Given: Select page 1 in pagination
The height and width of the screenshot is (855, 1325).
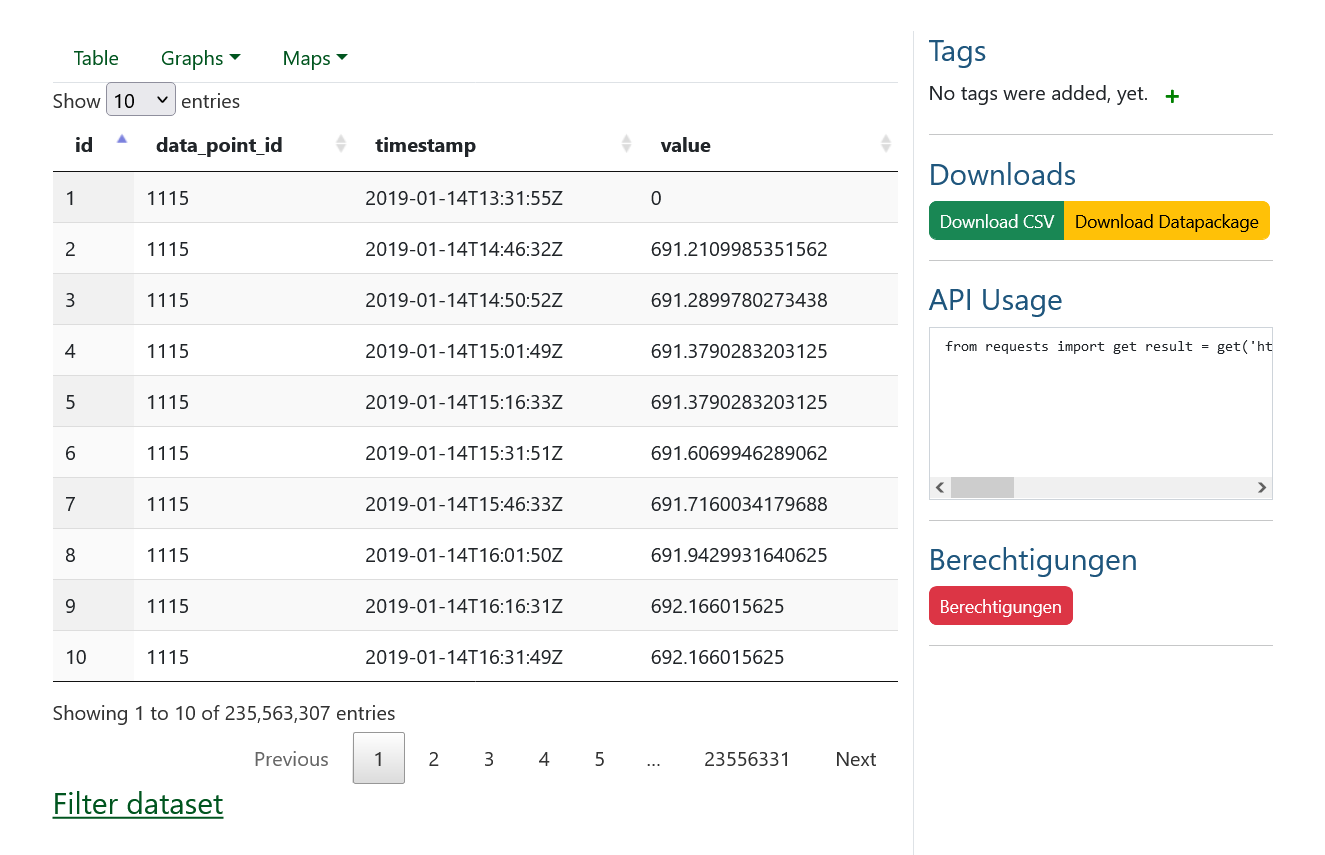Looking at the screenshot, I should (x=379, y=758).
